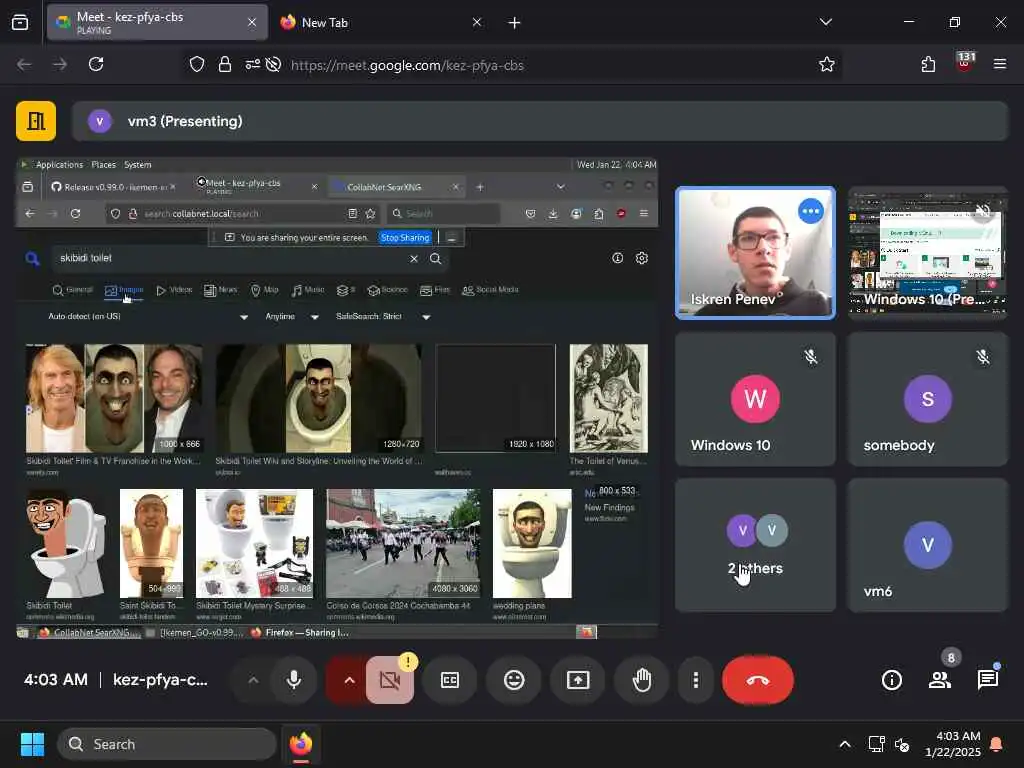Select Images tab in shared SearXNG
The width and height of the screenshot is (1024, 768).
[x=124, y=290]
